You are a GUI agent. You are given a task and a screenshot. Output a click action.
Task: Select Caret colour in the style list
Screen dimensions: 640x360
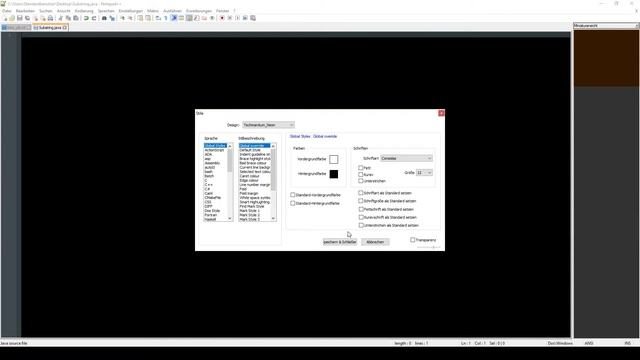(249, 176)
